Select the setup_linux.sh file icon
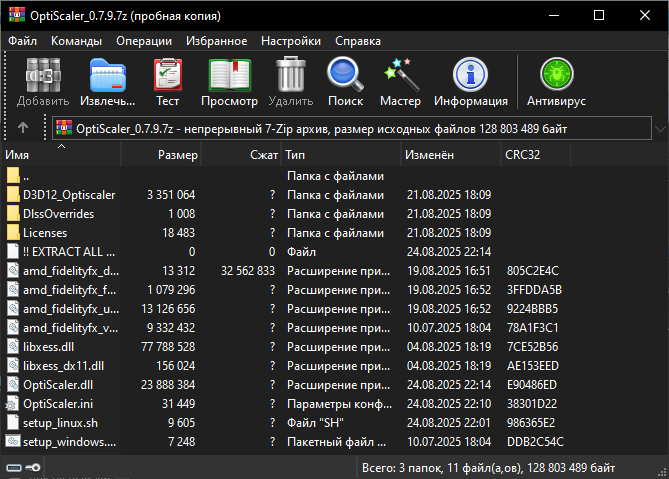The height and width of the screenshot is (479, 669). tap(13, 422)
